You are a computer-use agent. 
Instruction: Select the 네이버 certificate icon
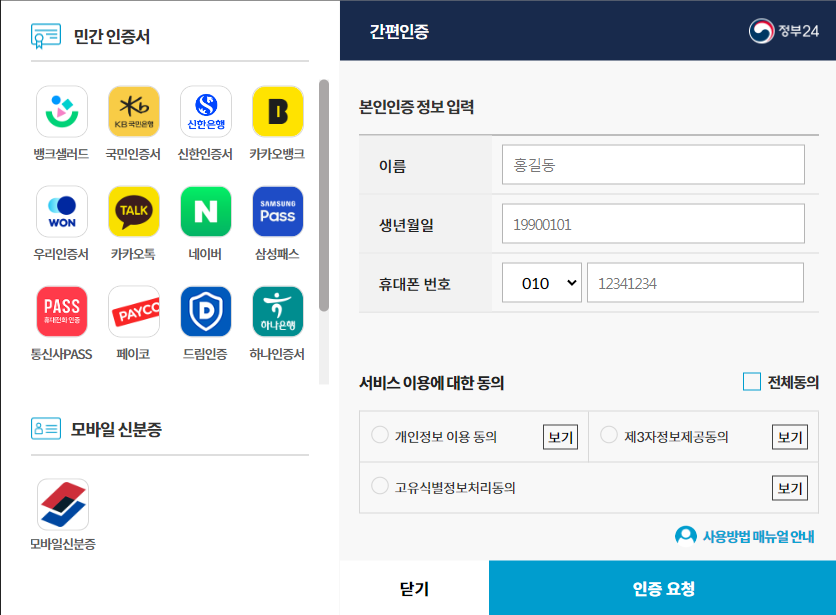(206, 211)
